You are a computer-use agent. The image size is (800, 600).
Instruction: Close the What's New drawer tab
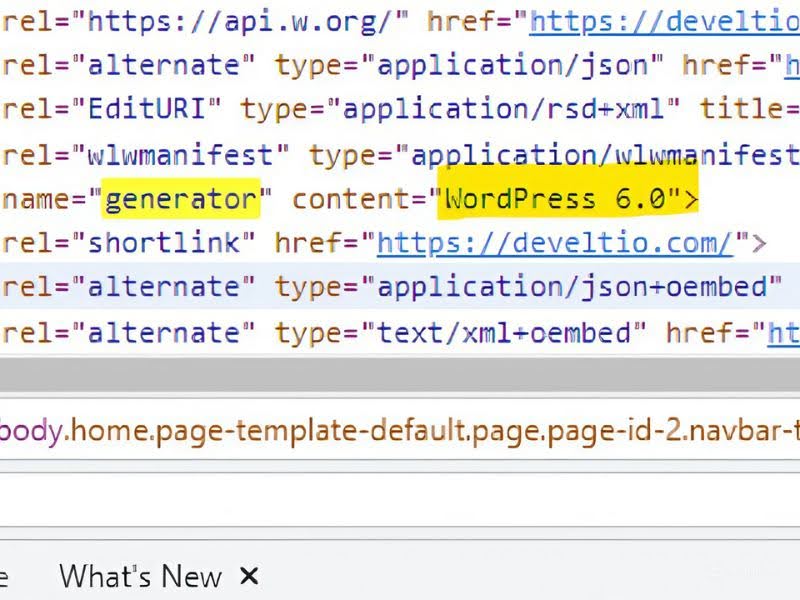250,576
